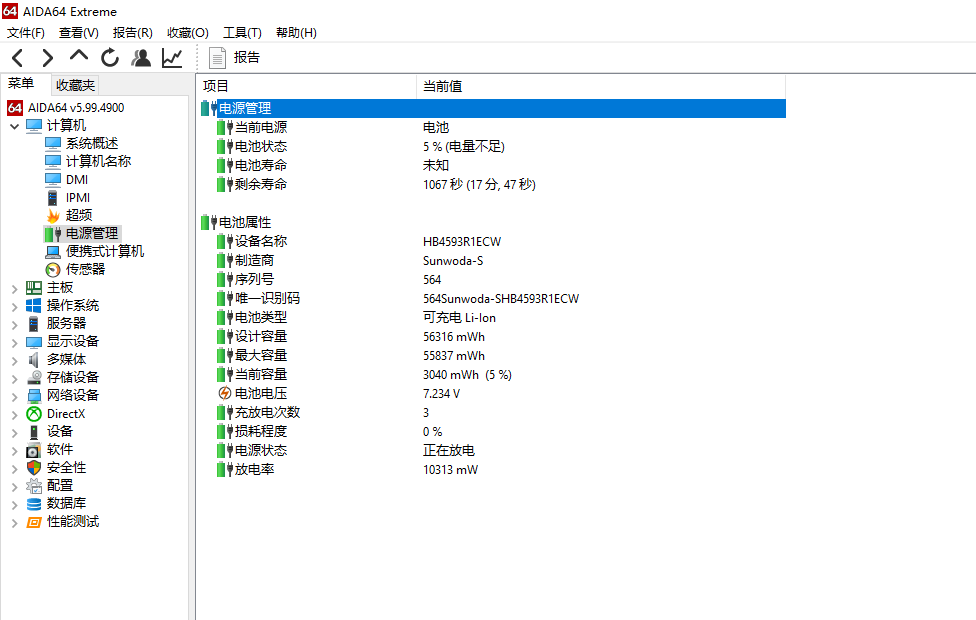This screenshot has height=620, width=976.
Task: Click the up-level arrow toolbar icon
Action: coord(78,56)
